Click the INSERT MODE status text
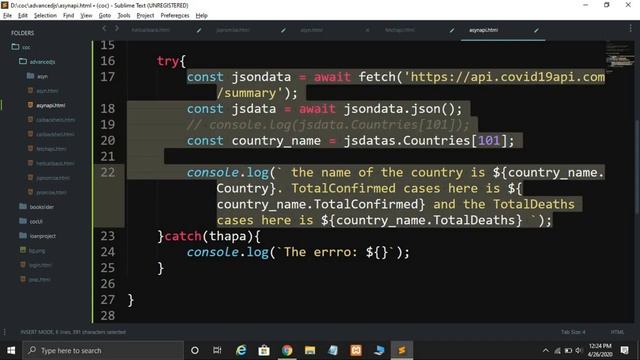This screenshot has height=360, width=640. coord(73,332)
